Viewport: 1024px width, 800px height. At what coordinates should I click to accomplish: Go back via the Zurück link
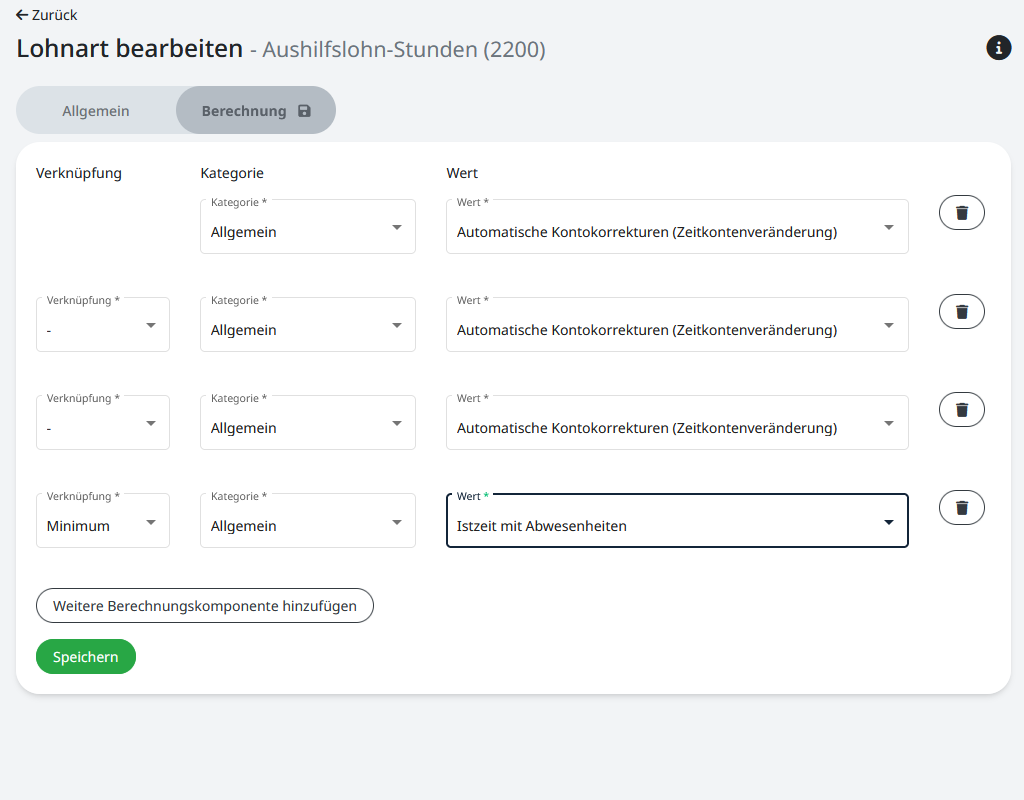[x=54, y=15]
